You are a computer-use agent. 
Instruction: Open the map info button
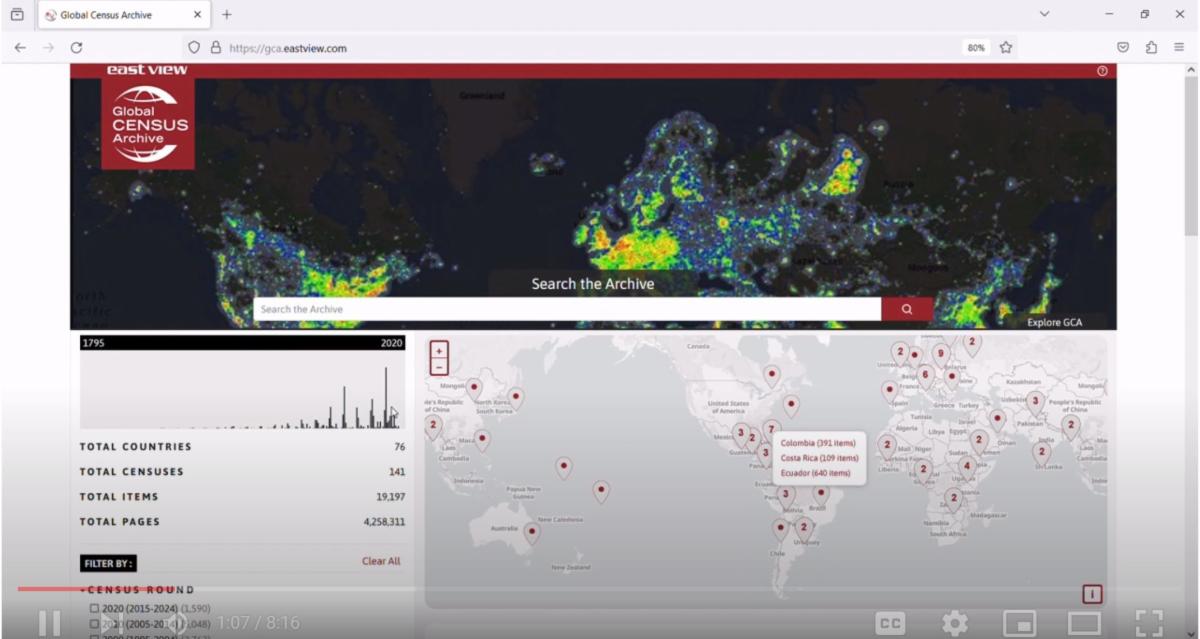pos(1091,594)
